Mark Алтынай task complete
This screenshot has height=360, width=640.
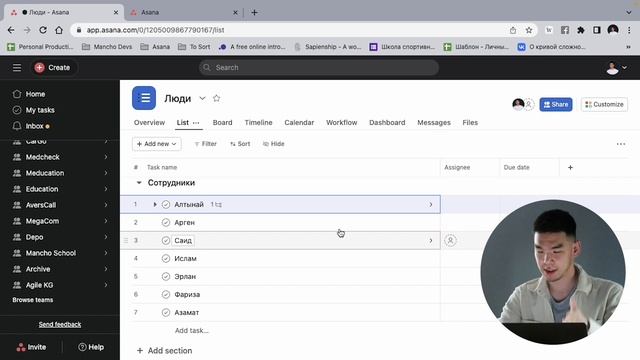click(x=166, y=204)
